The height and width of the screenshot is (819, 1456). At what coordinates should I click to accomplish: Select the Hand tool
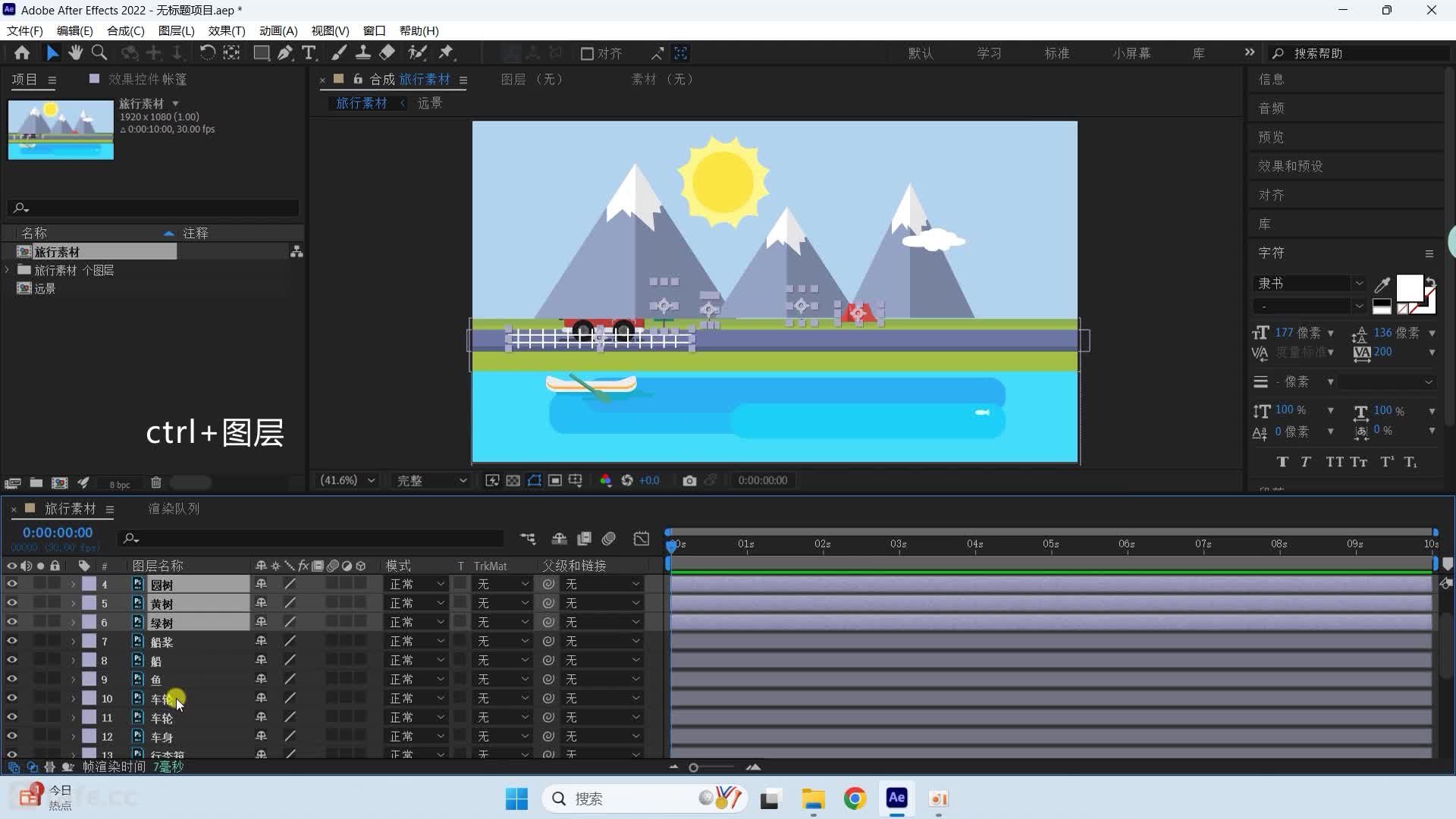(x=75, y=53)
